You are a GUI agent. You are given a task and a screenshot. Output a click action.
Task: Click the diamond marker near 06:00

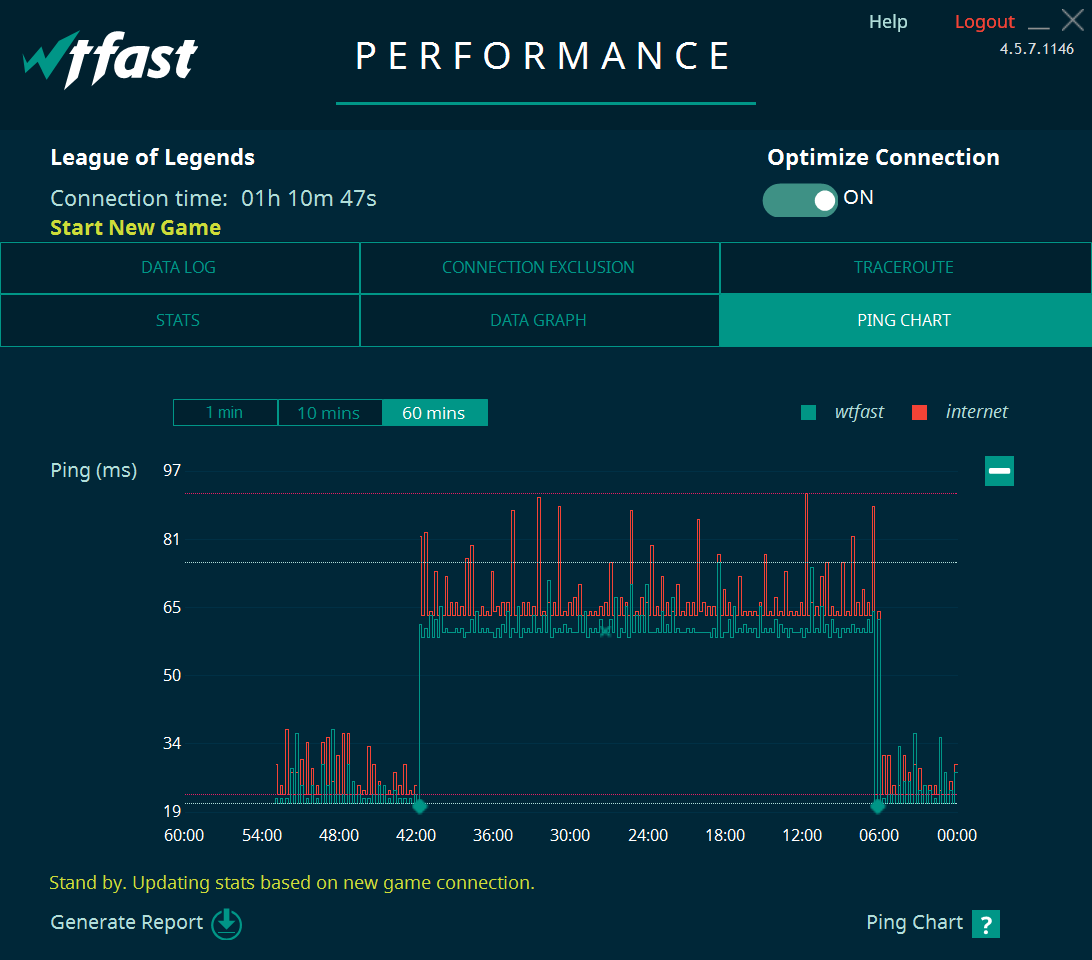coord(878,807)
